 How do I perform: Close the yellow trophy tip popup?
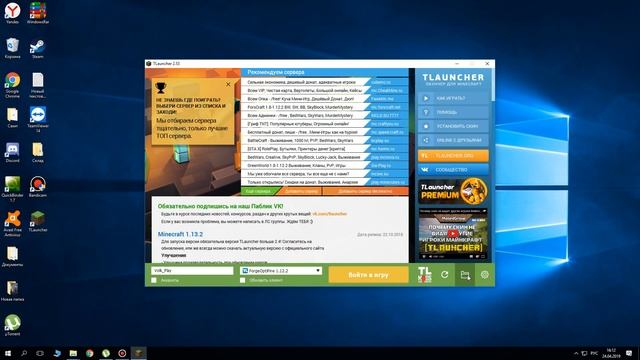tap(228, 84)
